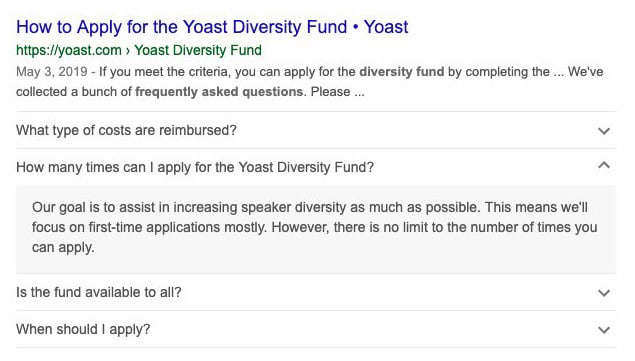Click the 'How many times can I apply' question text

195,167
